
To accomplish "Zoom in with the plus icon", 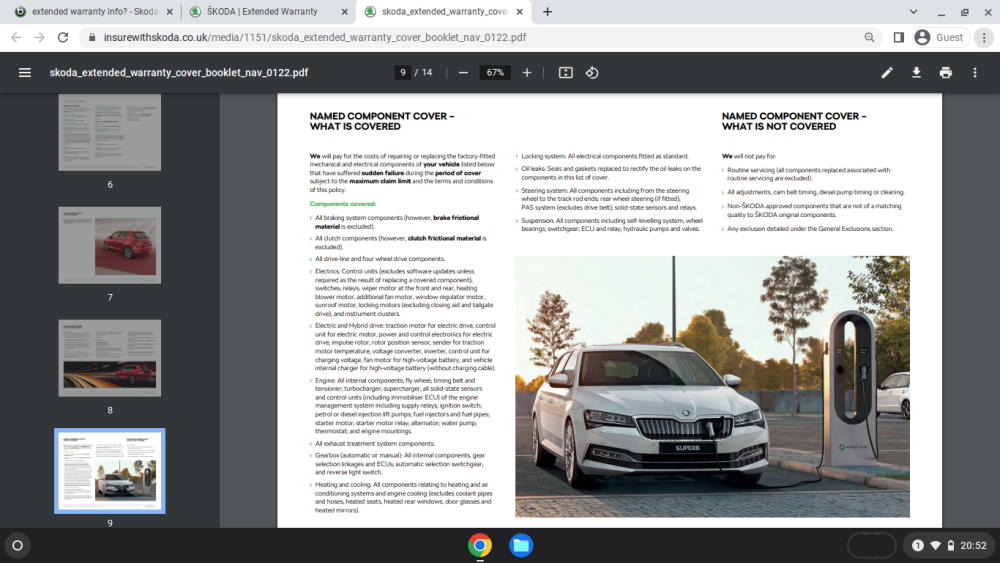I will click(527, 73).
